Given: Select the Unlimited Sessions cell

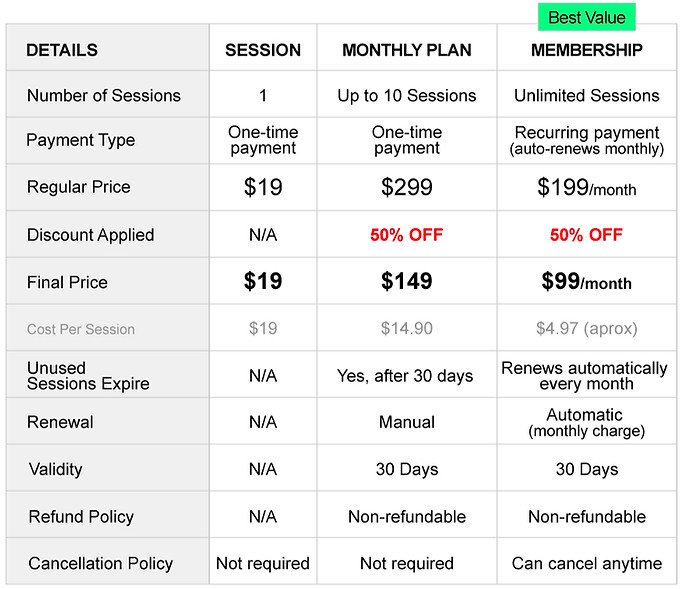Looking at the screenshot, I should pos(586,96).
